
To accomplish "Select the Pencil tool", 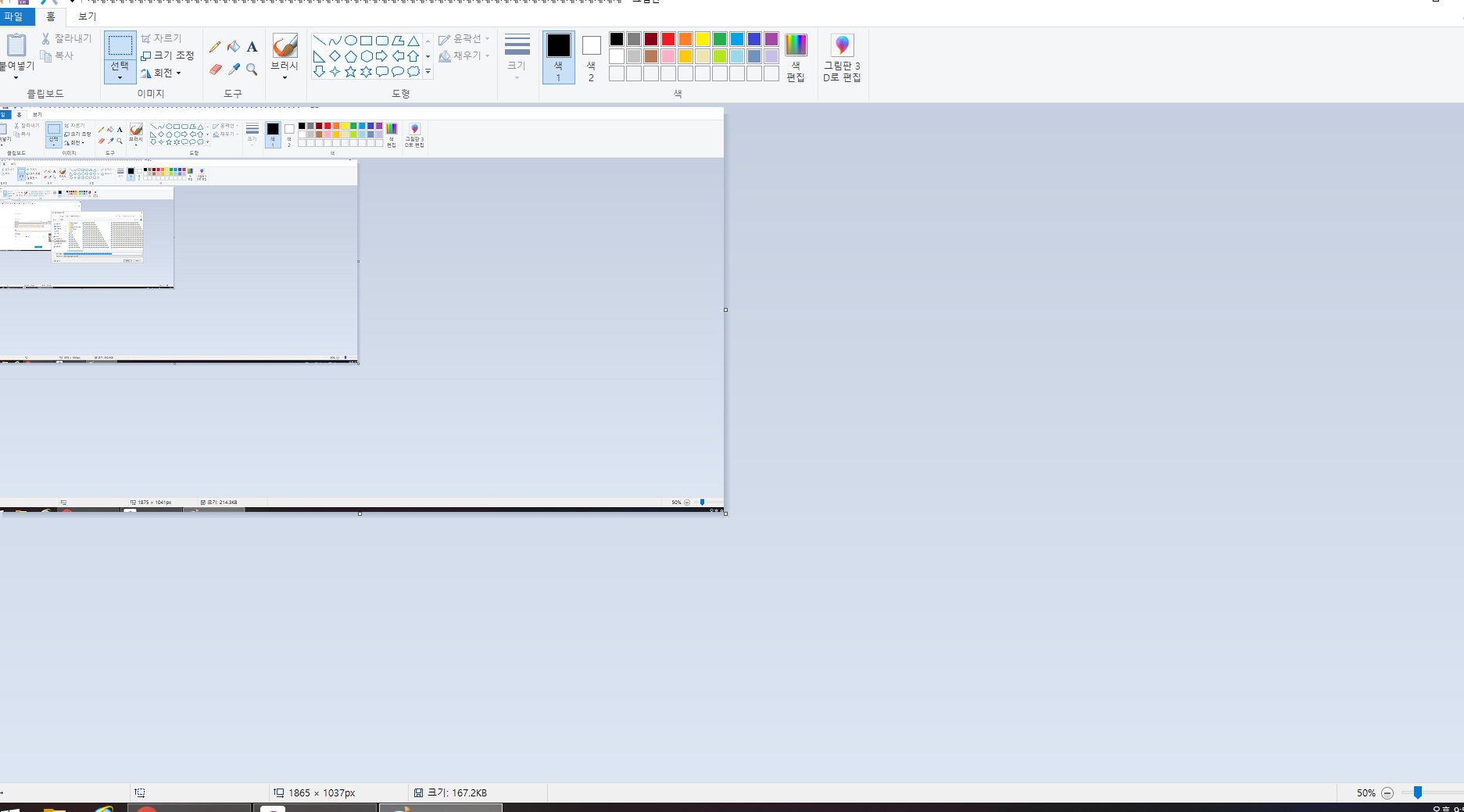I will 215,47.
